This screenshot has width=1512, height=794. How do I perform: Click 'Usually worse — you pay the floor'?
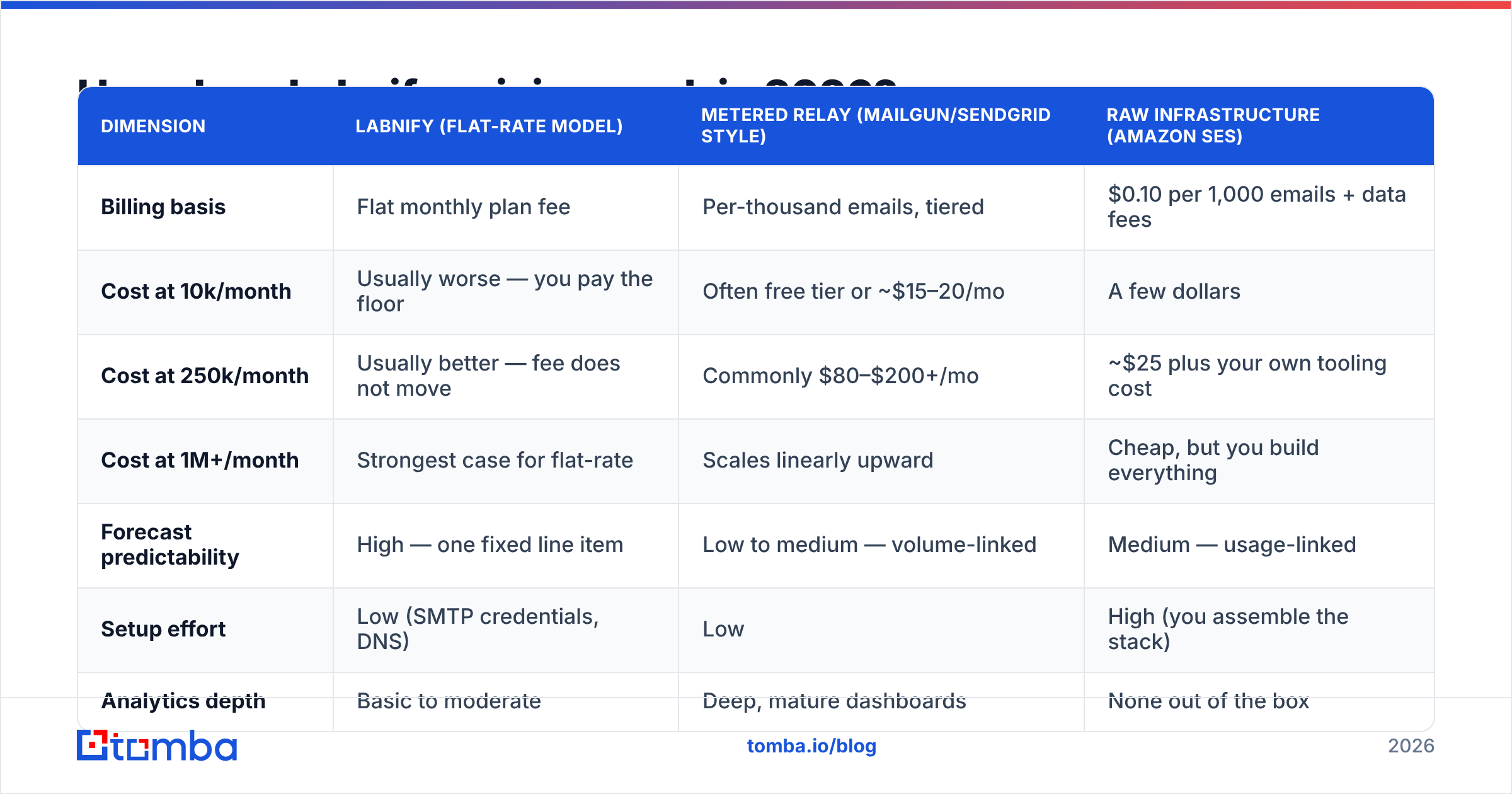505,291
